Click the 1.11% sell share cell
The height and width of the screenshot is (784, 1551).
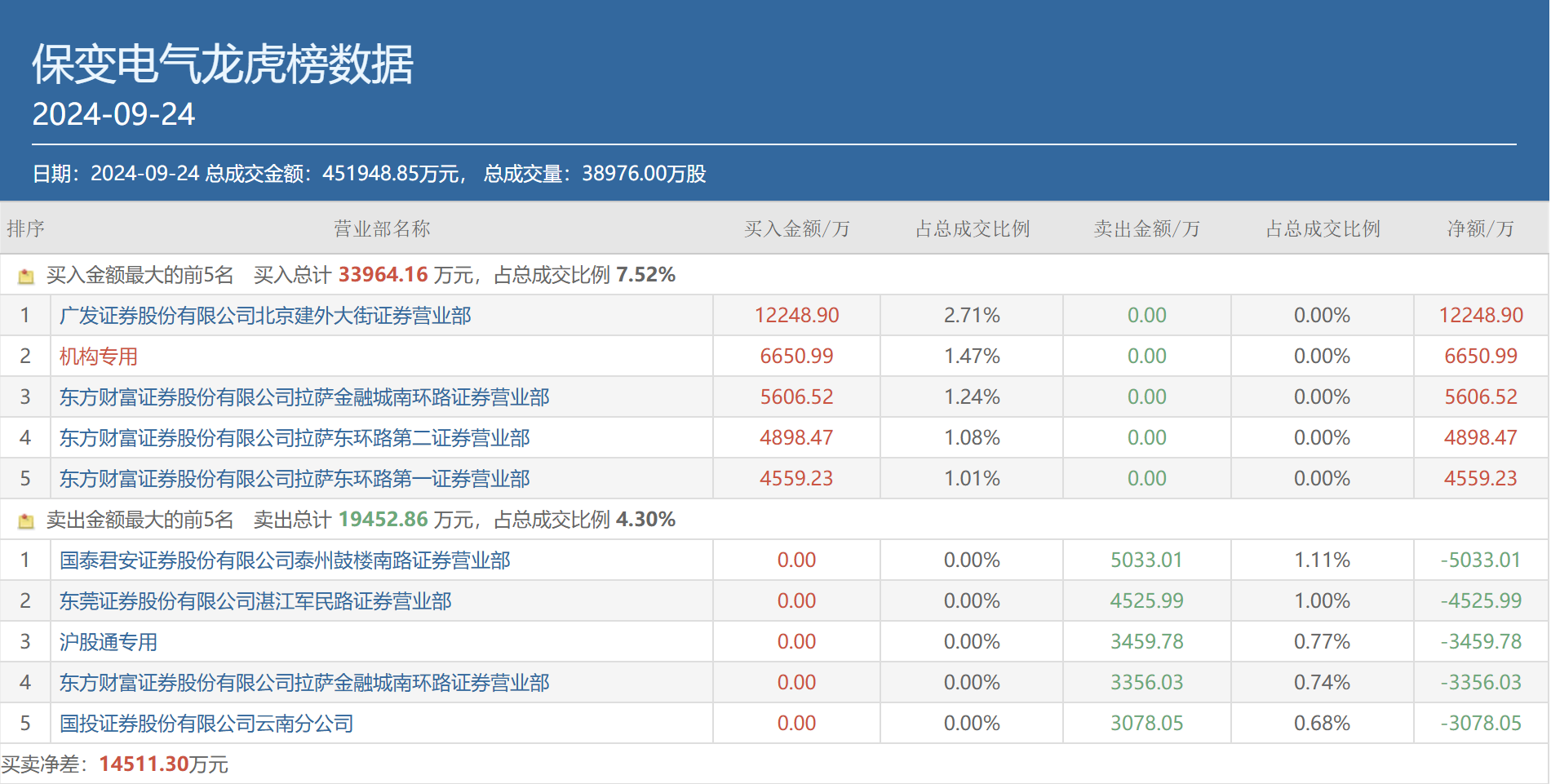[x=1322, y=560]
